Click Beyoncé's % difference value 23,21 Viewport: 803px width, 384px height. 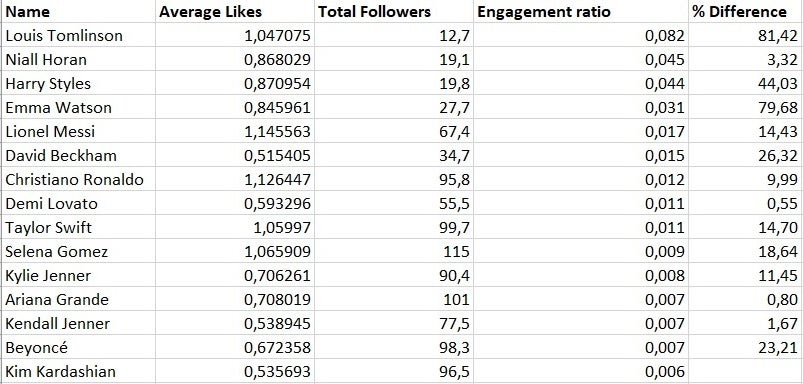[745, 348]
